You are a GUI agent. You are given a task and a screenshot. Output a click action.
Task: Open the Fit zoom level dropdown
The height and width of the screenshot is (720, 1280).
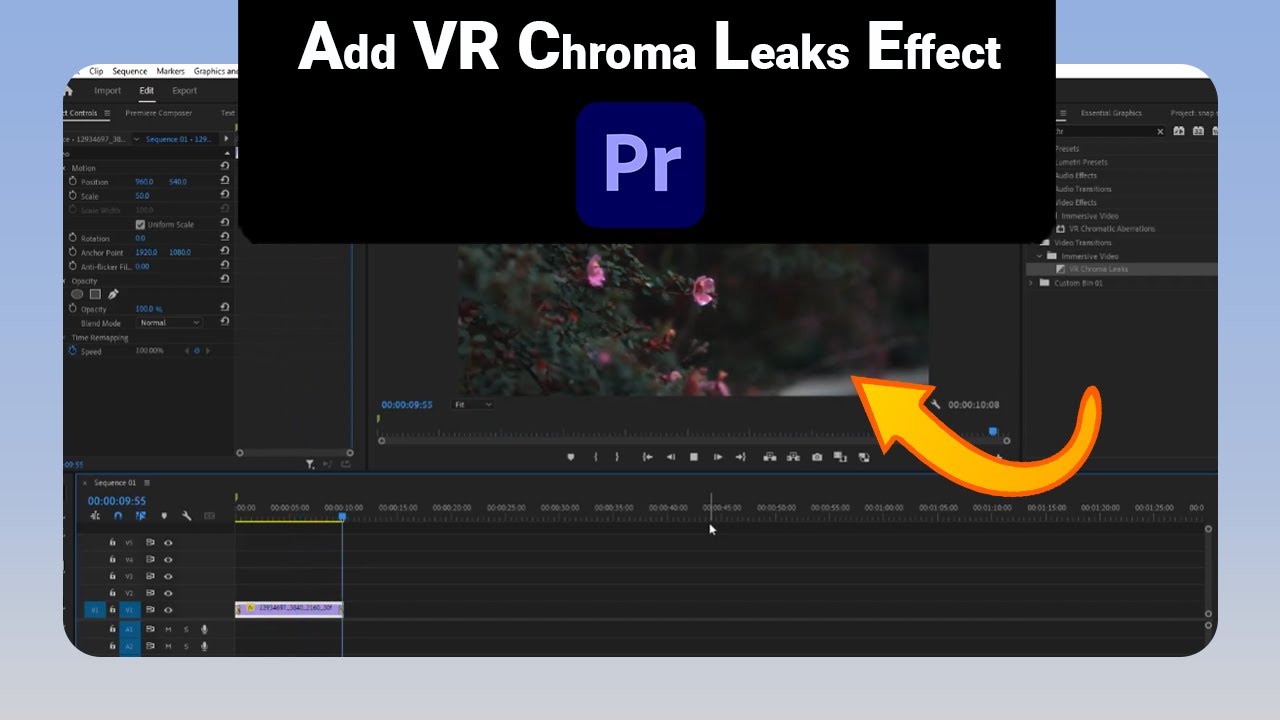coord(473,404)
